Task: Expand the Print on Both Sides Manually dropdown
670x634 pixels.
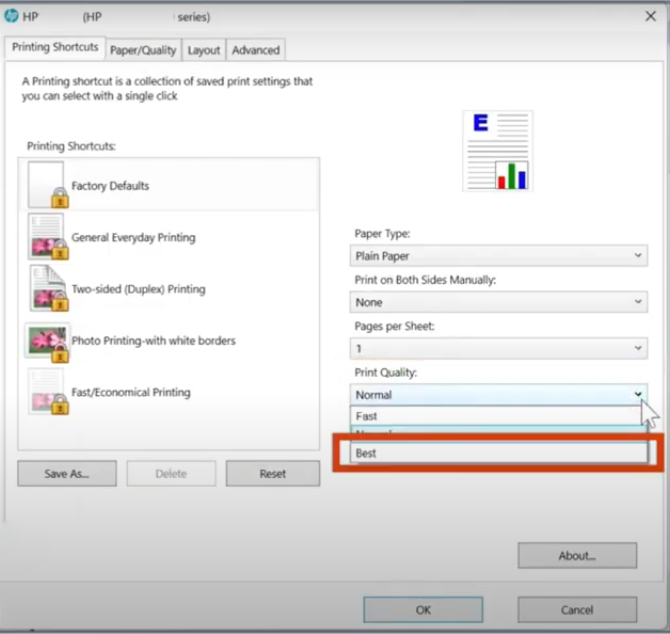Action: [498, 302]
